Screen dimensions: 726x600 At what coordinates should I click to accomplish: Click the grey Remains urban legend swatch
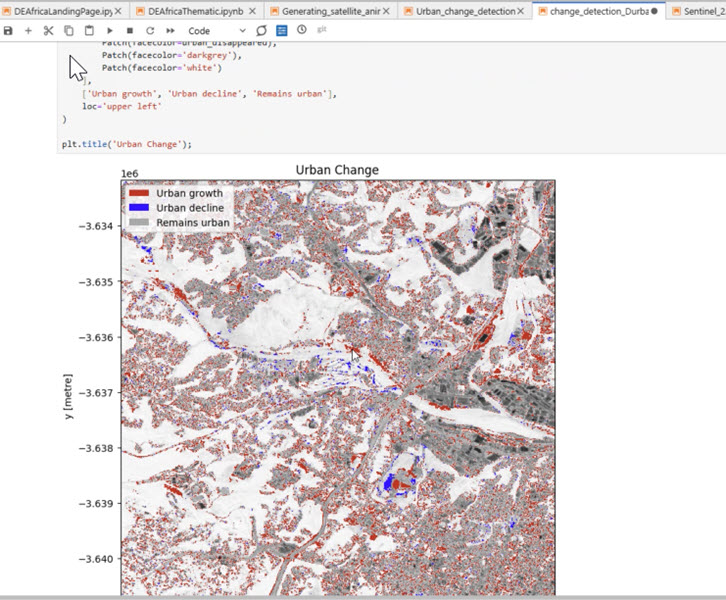tap(138, 222)
